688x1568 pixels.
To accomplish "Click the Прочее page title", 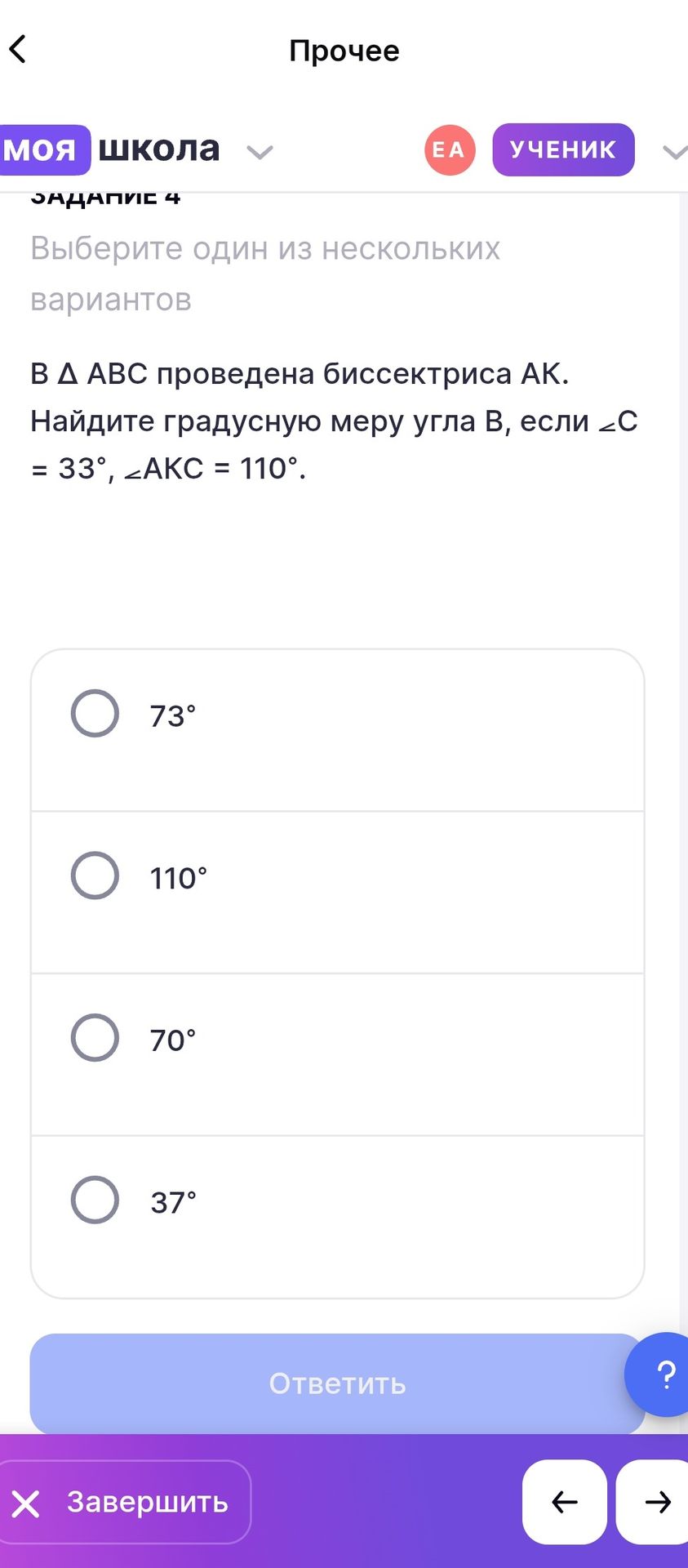I will point(344,51).
